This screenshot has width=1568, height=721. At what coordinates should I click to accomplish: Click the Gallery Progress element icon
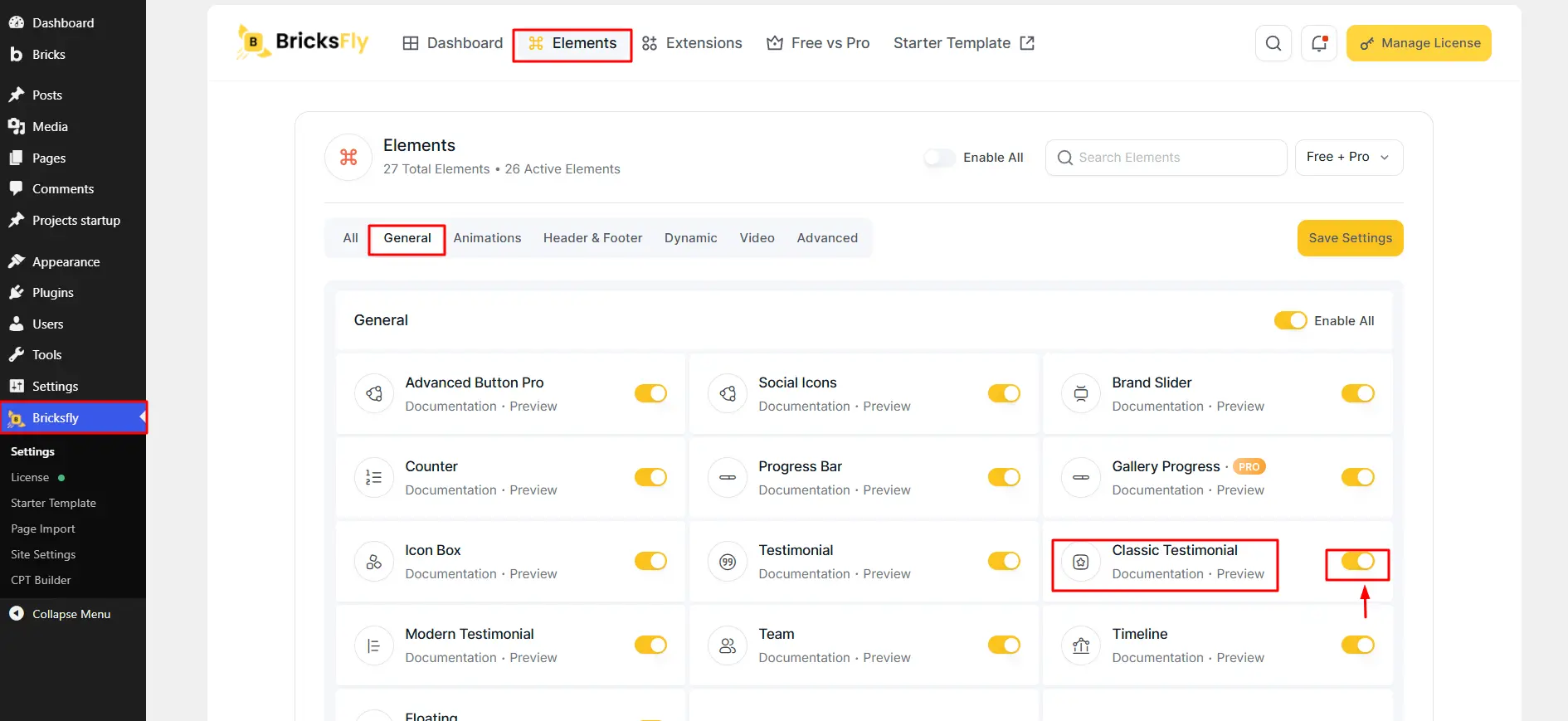click(x=1081, y=477)
